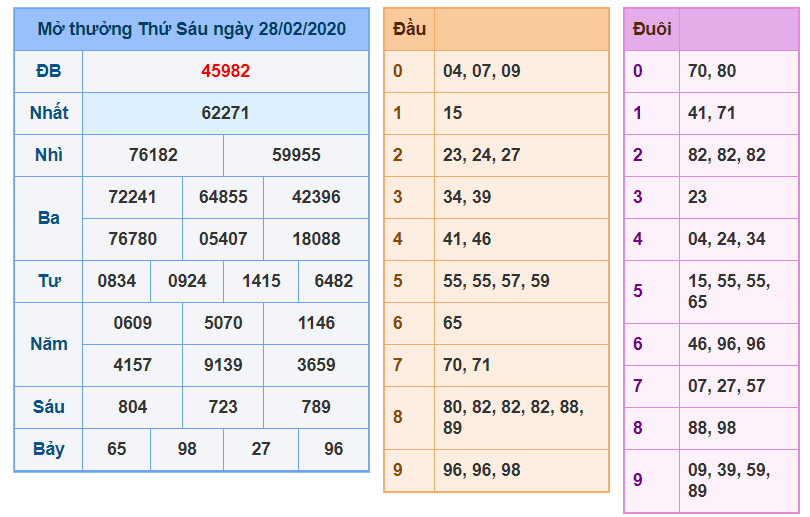Click the Đuôi cell '09, 39, 59, 89'
This screenshot has width=810, height=517.
coord(730,480)
